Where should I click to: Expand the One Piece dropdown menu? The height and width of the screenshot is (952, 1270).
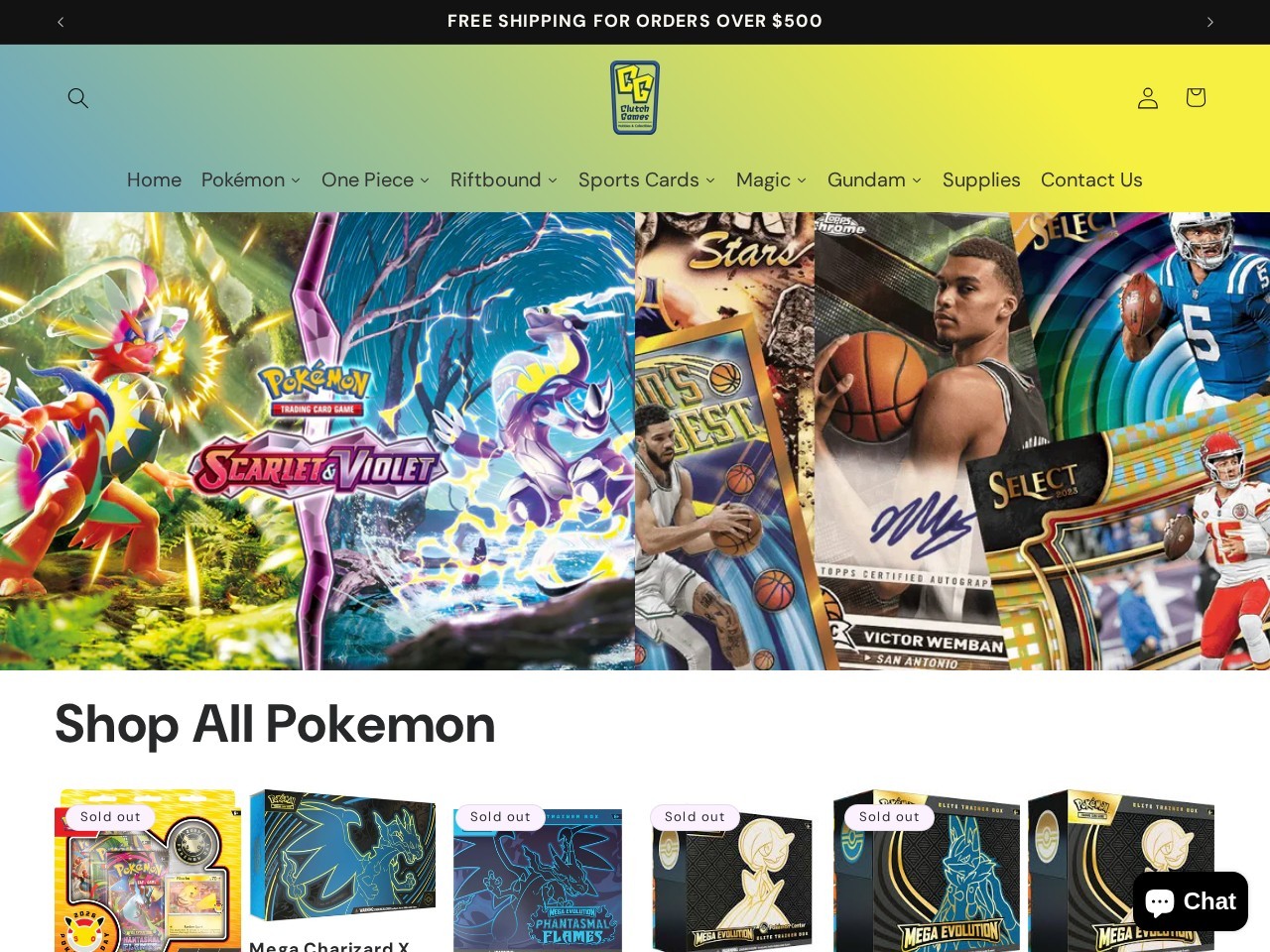(375, 179)
